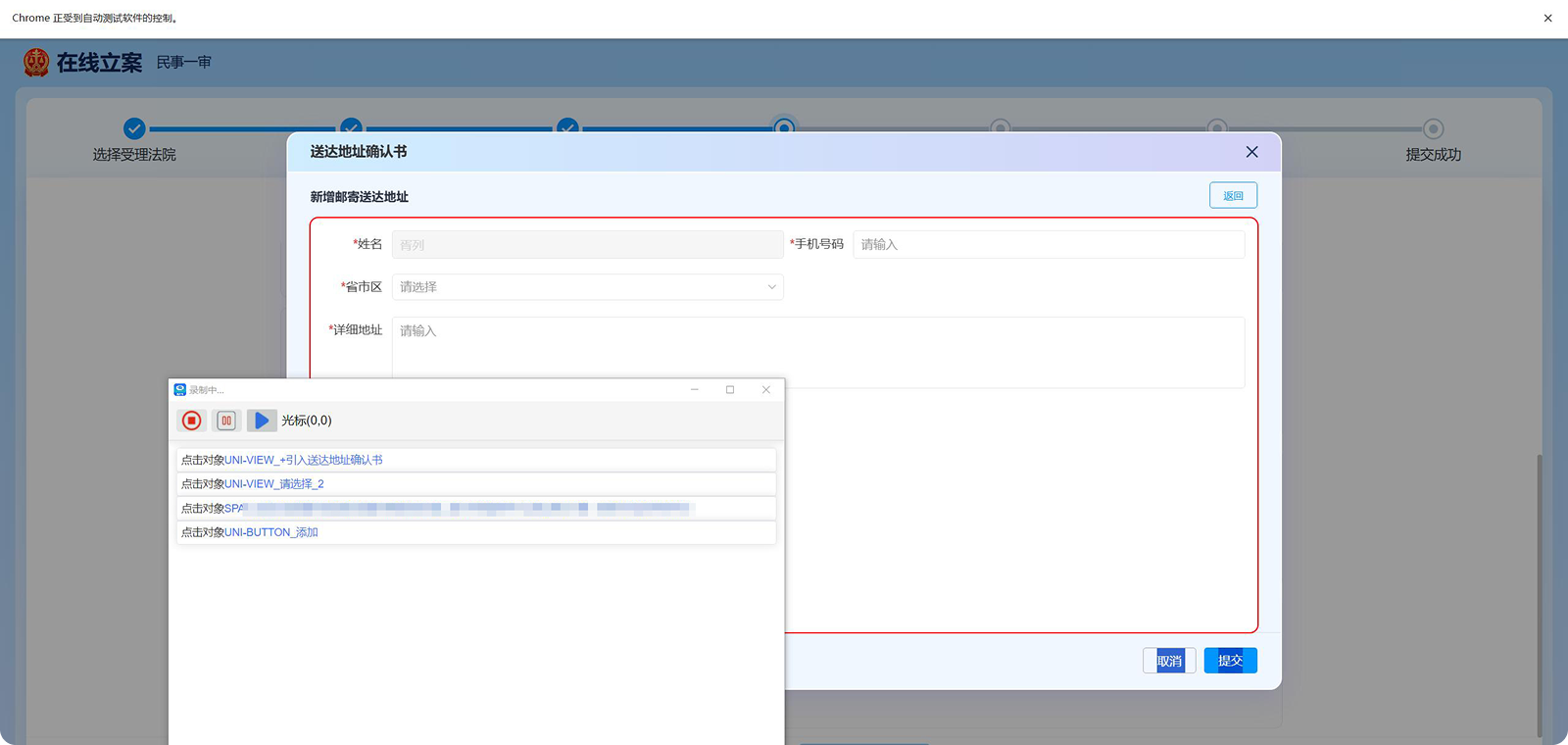Click the 手机号码 input field
This screenshot has width=1568, height=745.
[x=1048, y=245]
